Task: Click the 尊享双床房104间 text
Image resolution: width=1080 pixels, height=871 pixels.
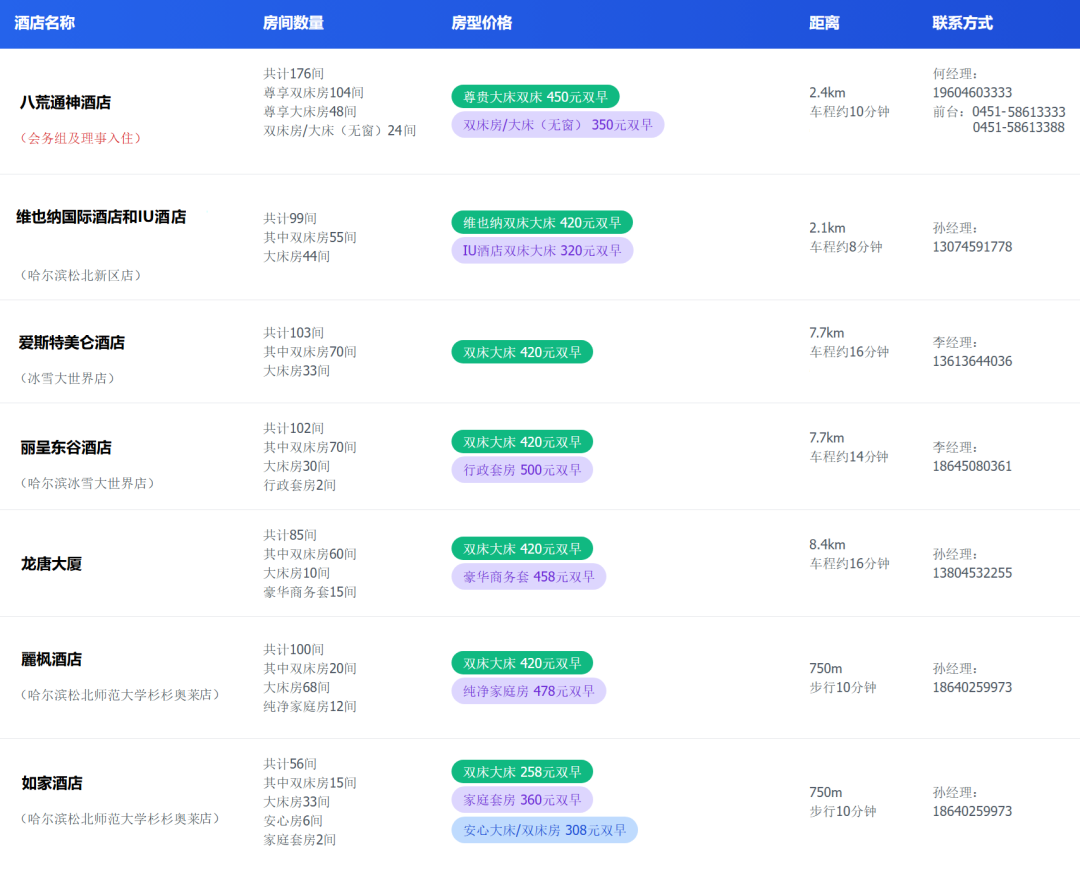Action: [x=313, y=92]
